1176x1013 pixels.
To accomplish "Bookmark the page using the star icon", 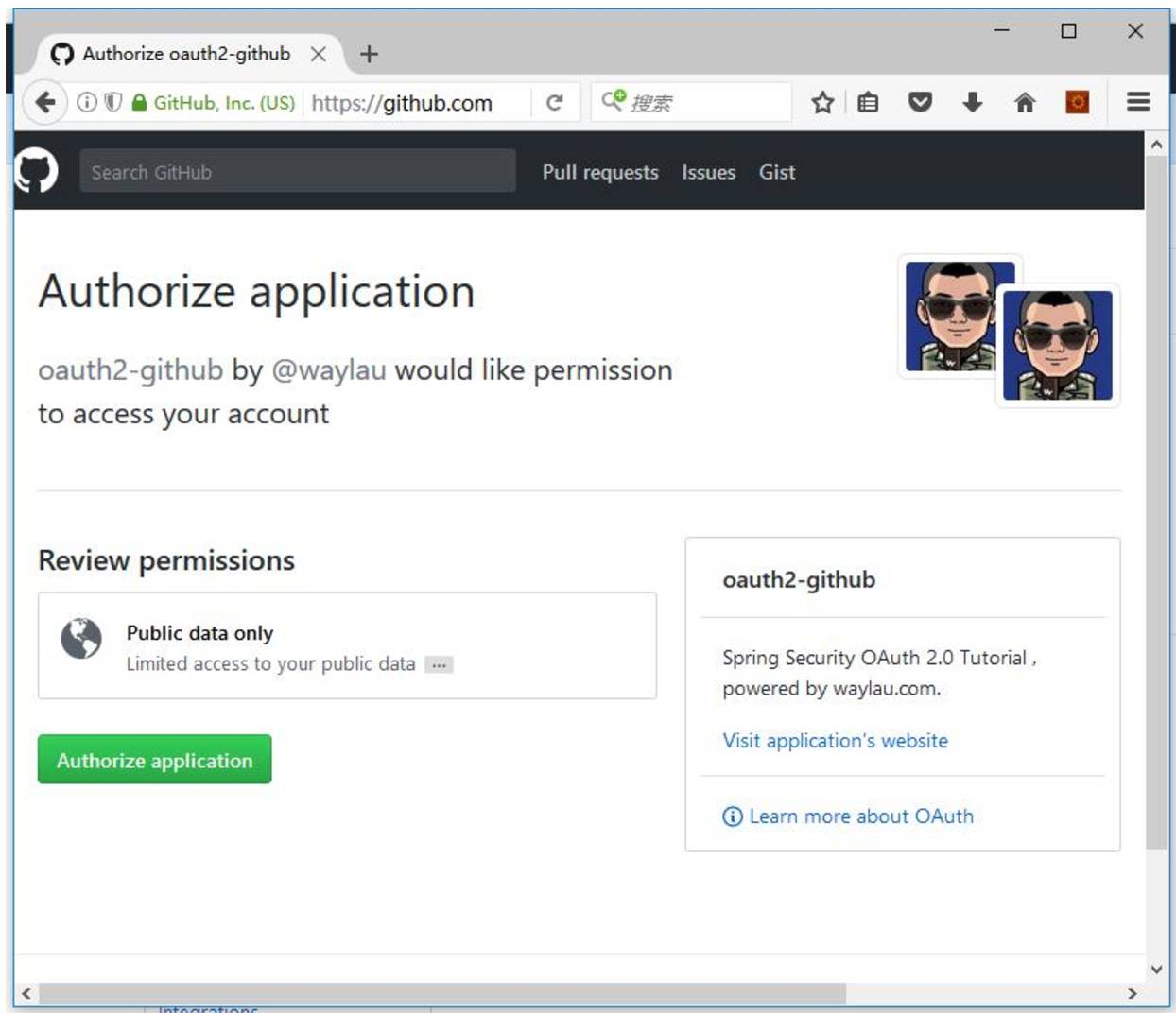I will coord(821,103).
